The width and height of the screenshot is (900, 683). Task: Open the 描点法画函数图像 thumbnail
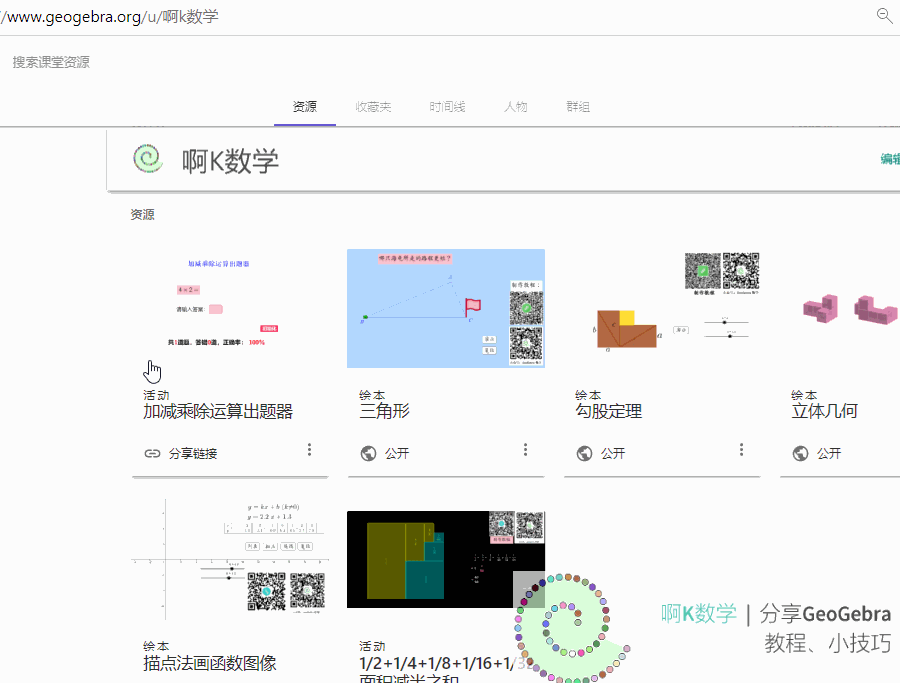[230, 560]
